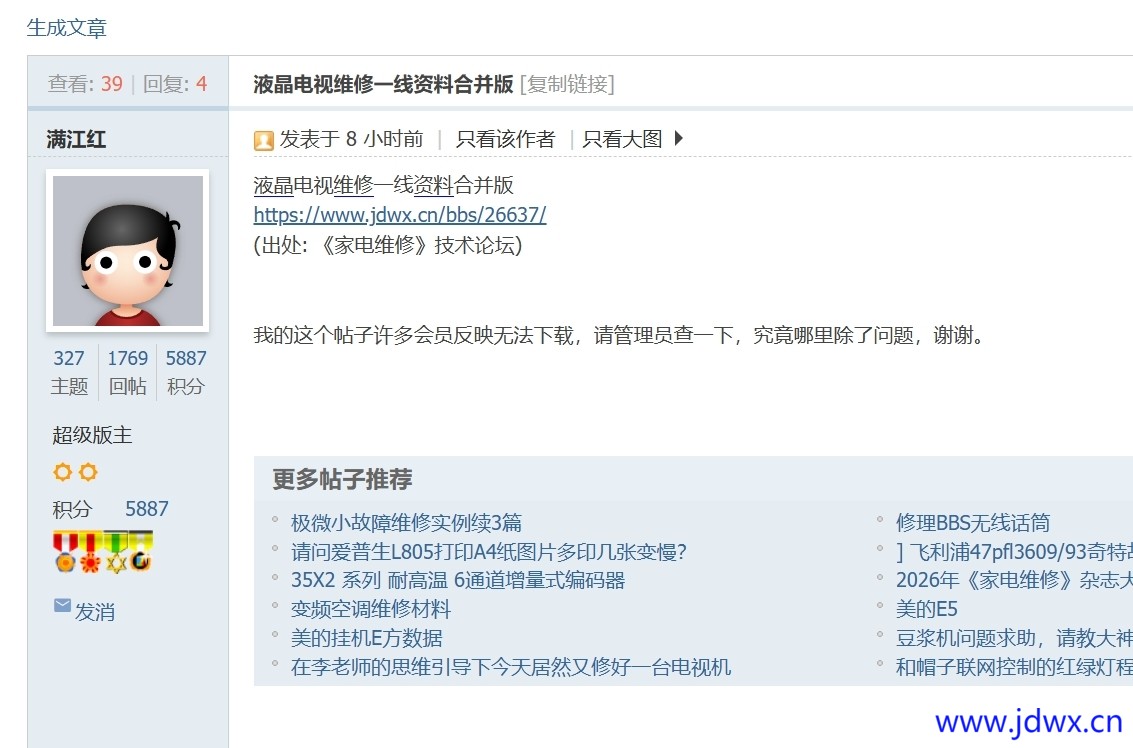This screenshot has width=1133, height=748.
Task: Click the post author icon beside 发表于
Action: click(264, 140)
